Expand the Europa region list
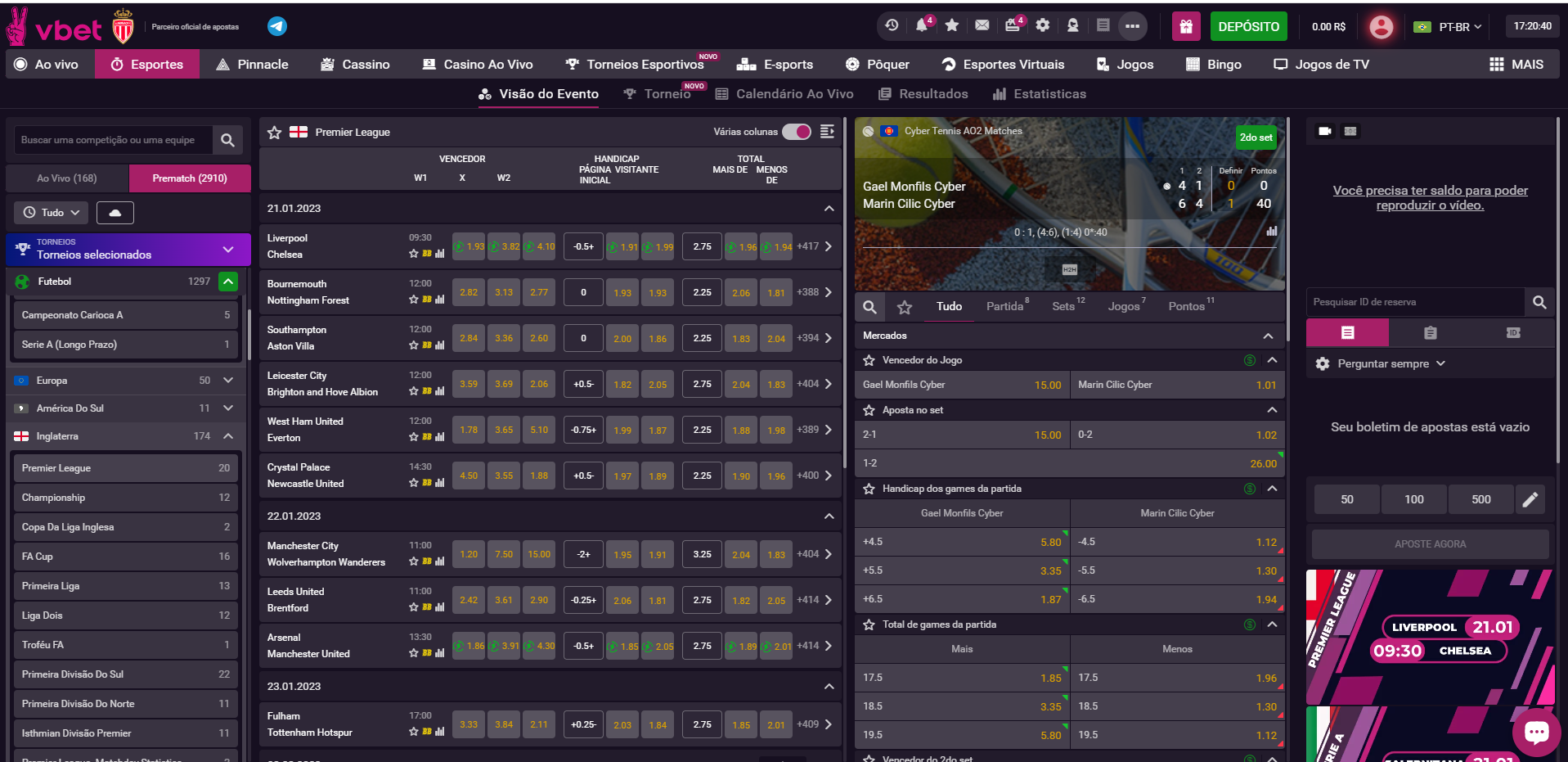The image size is (1568, 762). click(228, 381)
